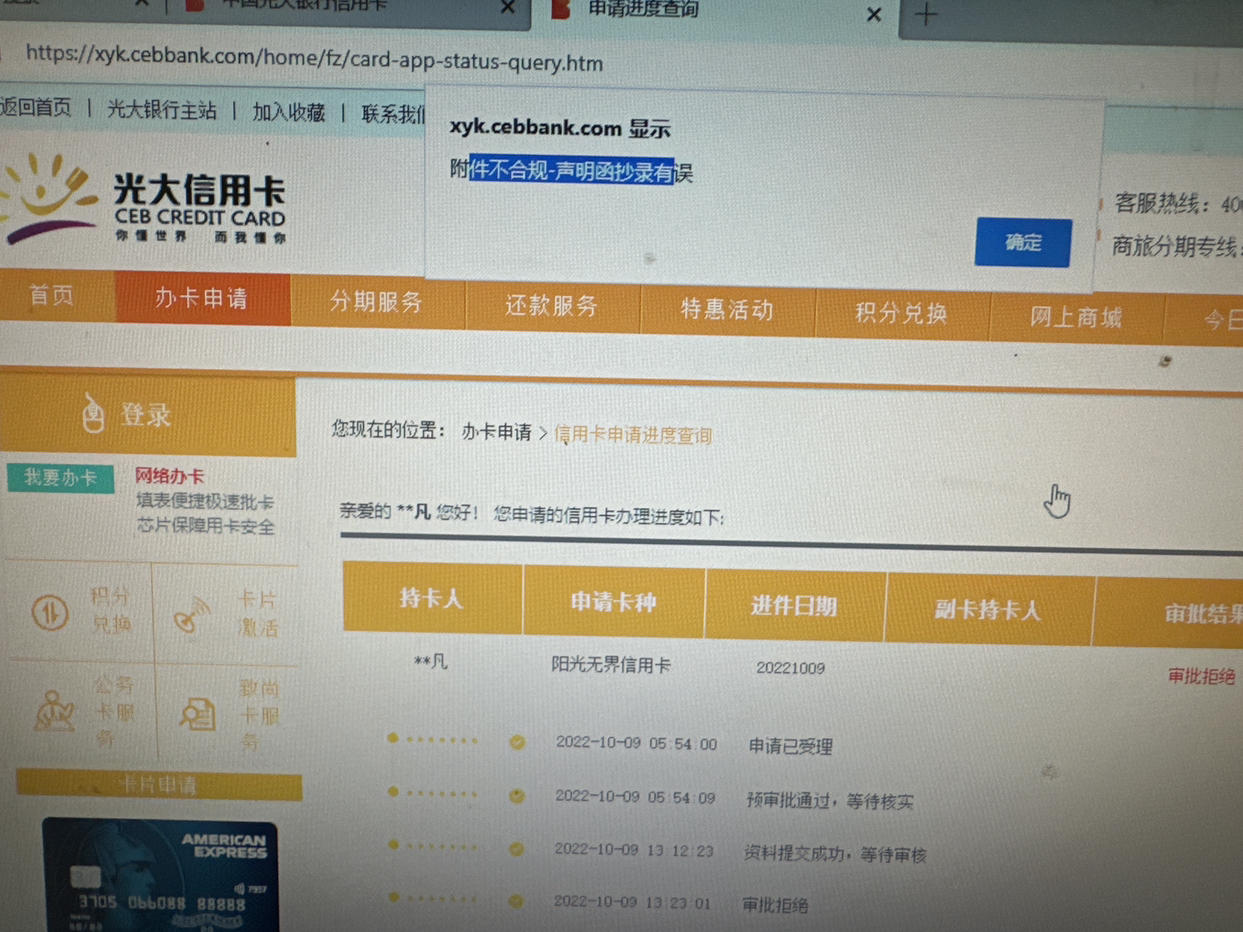The image size is (1243, 932).
Task: Open the 分期服务 navigation item
Action: [376, 301]
